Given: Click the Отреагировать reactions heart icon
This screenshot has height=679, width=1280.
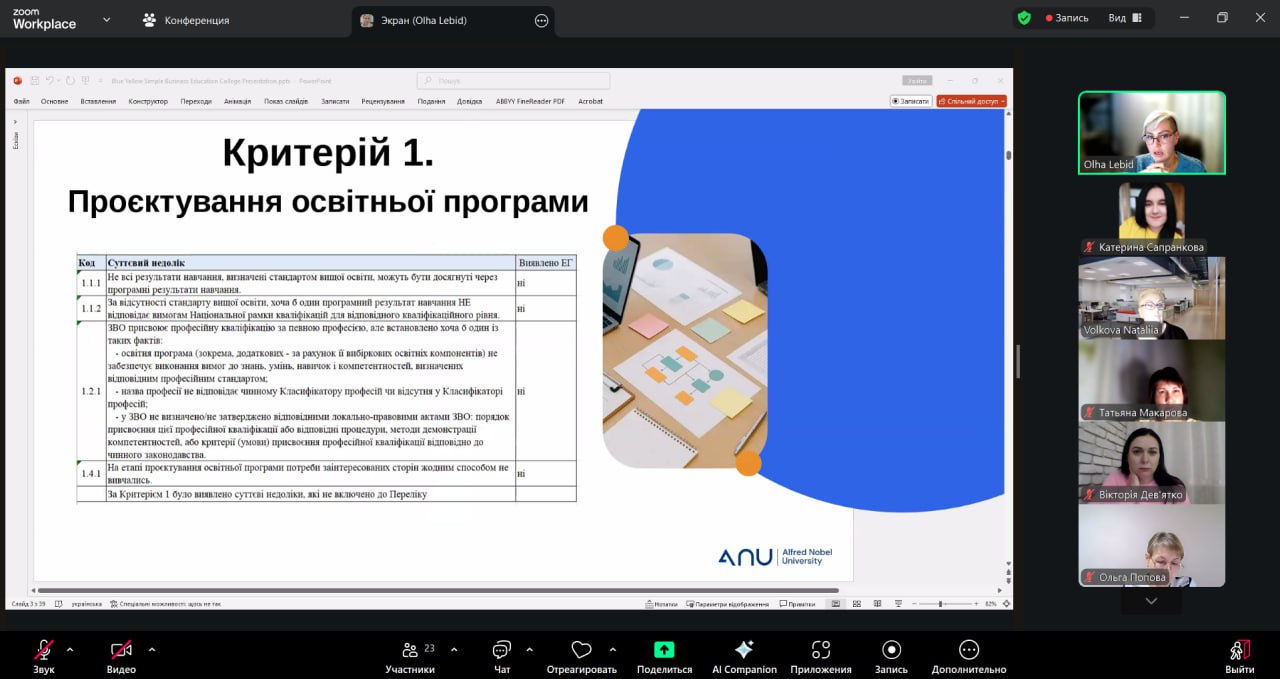Looking at the screenshot, I should click(581, 650).
